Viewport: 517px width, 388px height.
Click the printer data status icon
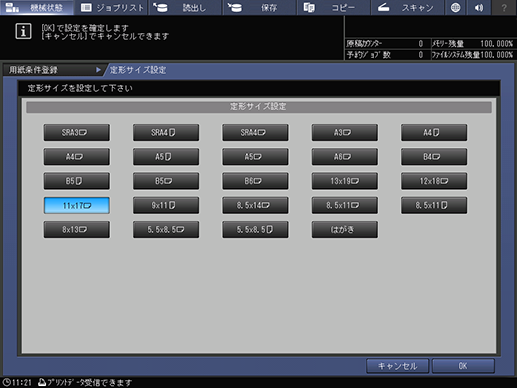[42, 382]
